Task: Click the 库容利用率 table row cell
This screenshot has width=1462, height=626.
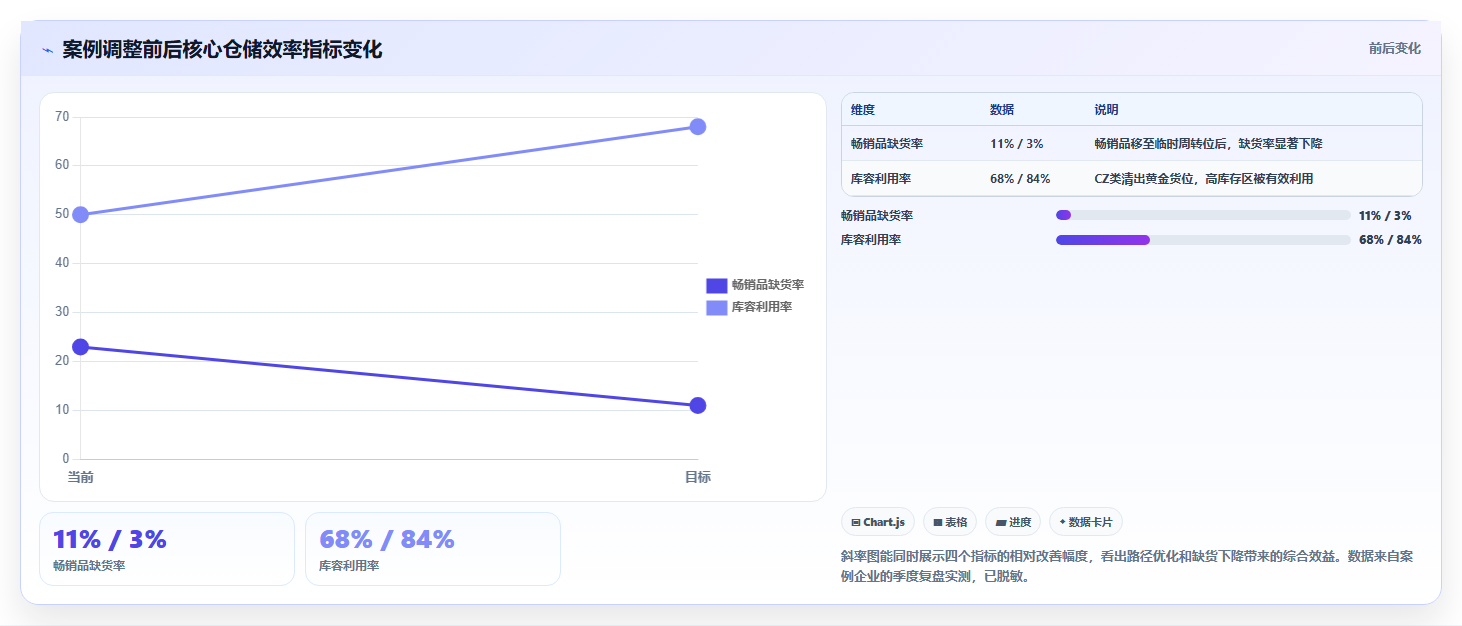Action: pos(881,179)
